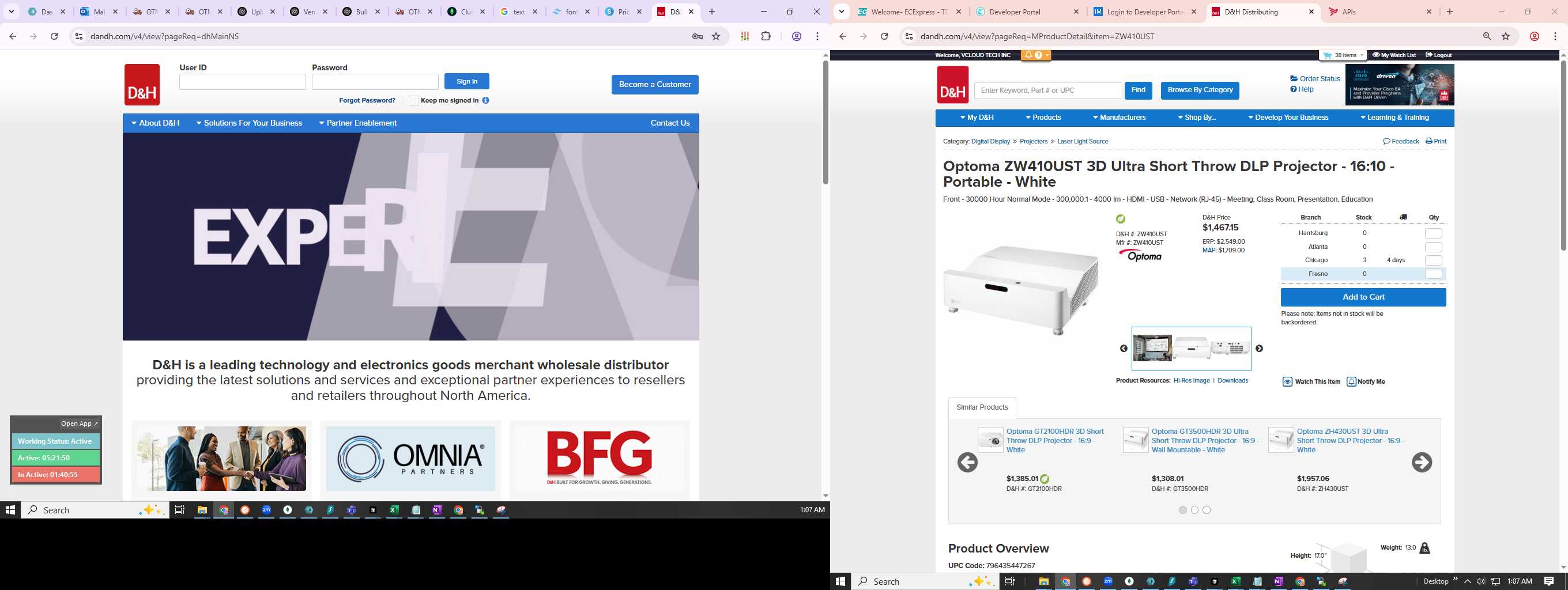
Task: Click the Browse By Category button
Action: (x=1200, y=90)
